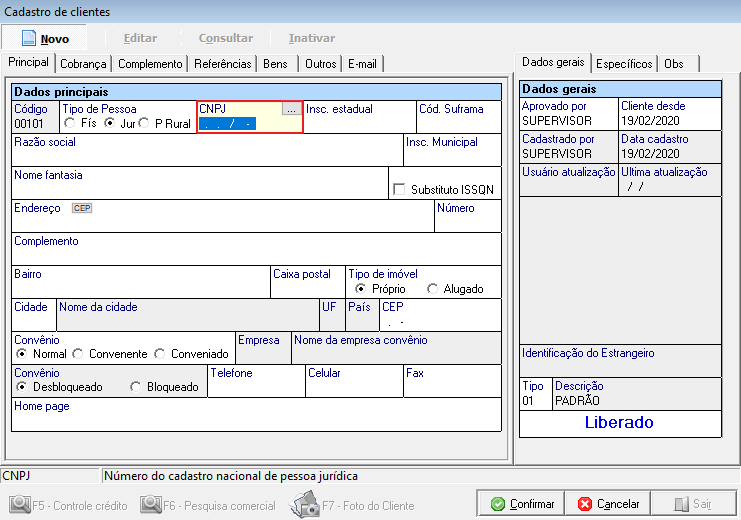Click the CEP lookup icon beside Endereço

(81, 208)
